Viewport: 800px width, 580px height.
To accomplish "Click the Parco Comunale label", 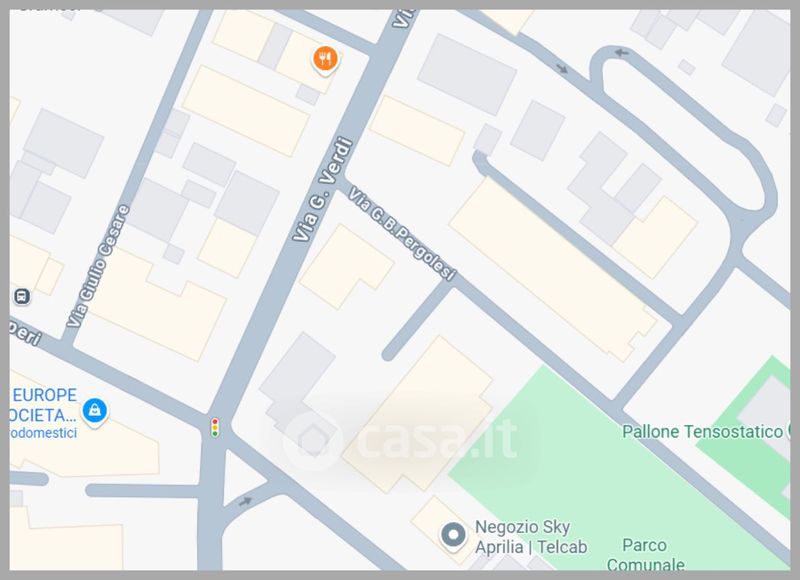I will (x=645, y=555).
